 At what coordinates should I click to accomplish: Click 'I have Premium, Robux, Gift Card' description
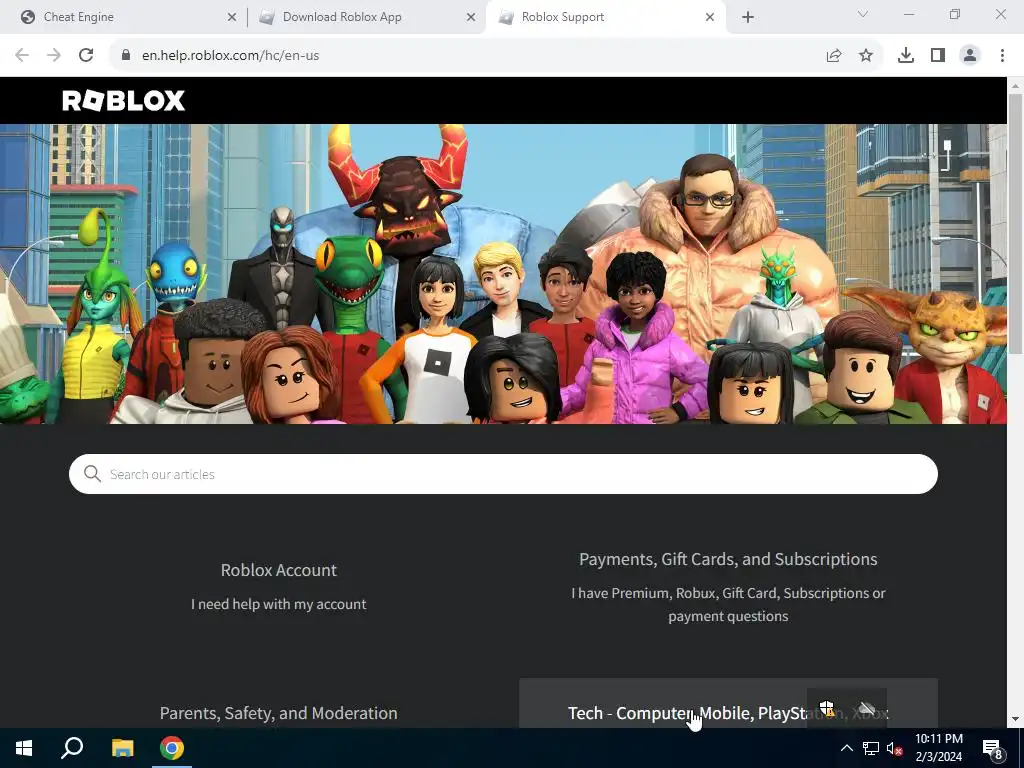728,605
